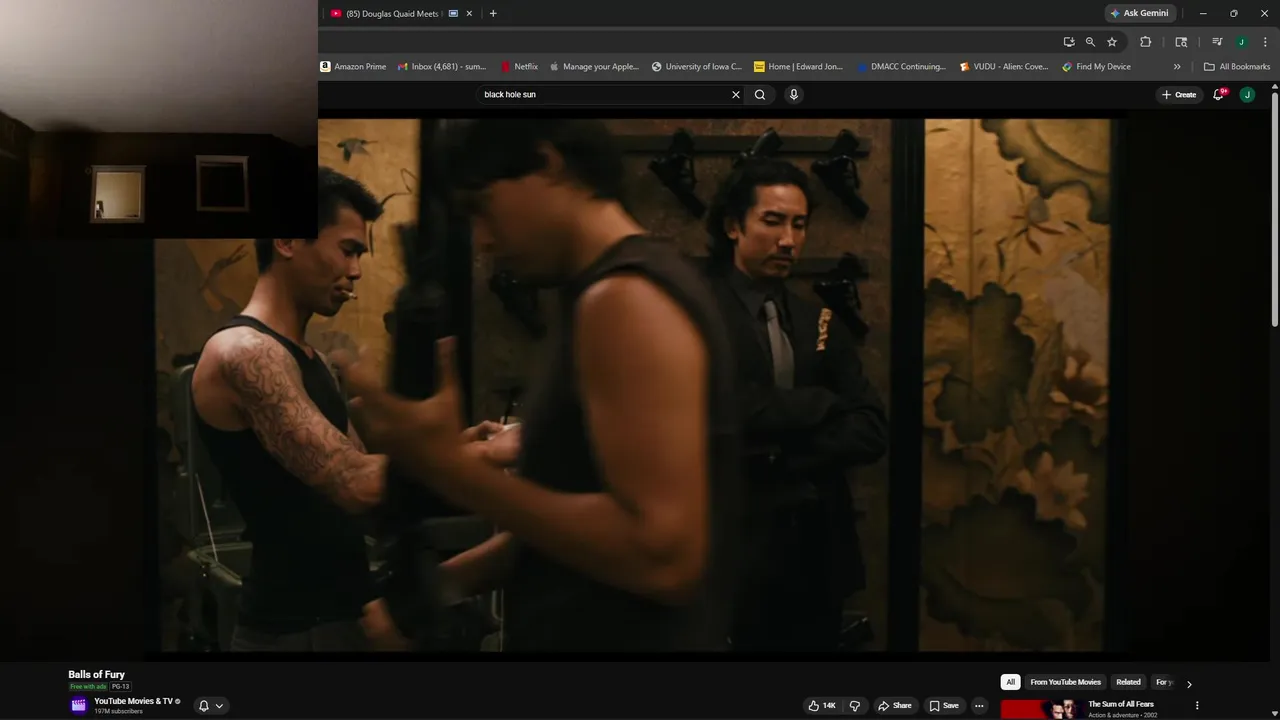Screen dimensions: 1280x720
Task: Open the side panel search icon
Action: [x=1181, y=42]
